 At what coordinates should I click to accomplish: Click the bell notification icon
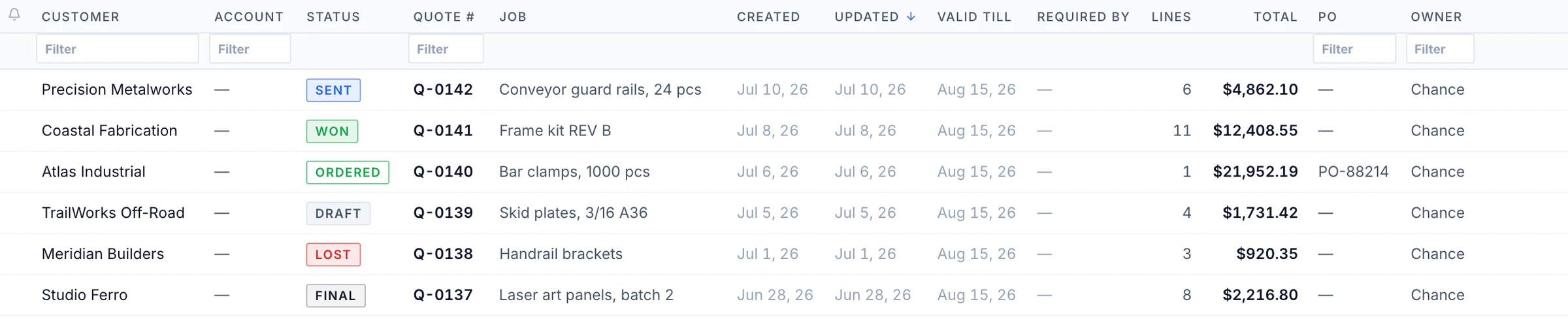pos(14,14)
